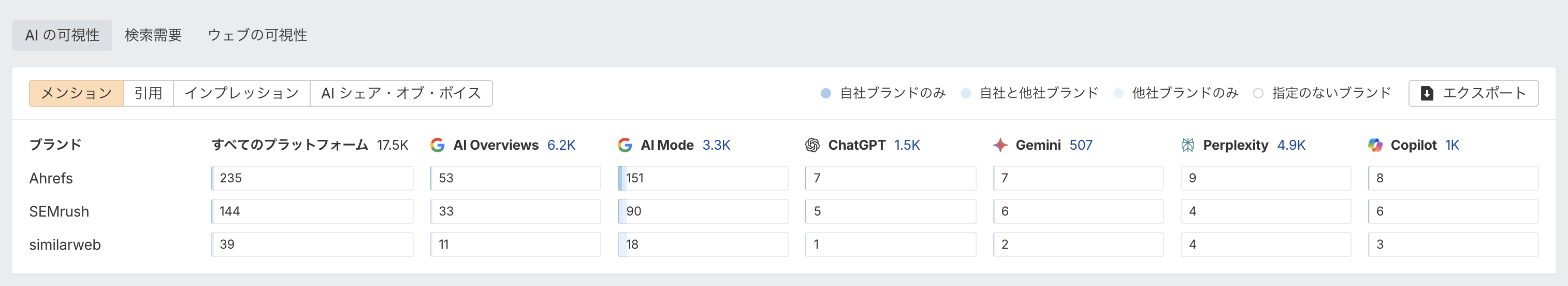
Task: Toggle 他社ブランドのみ legend dot
Action: coord(1118,93)
